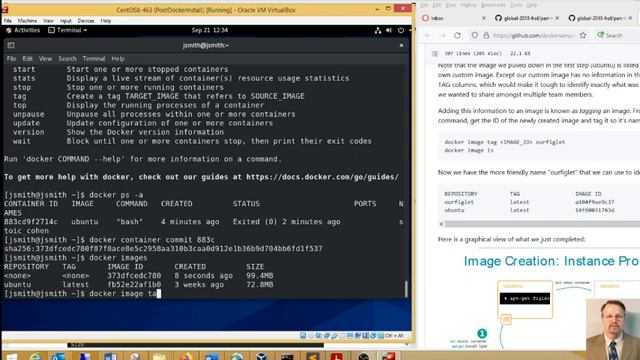Image resolution: width=640 pixels, height=360 pixels.
Task: Click the 'ourfiglet' row in the web page table
Action: pyautogui.click(x=529, y=202)
